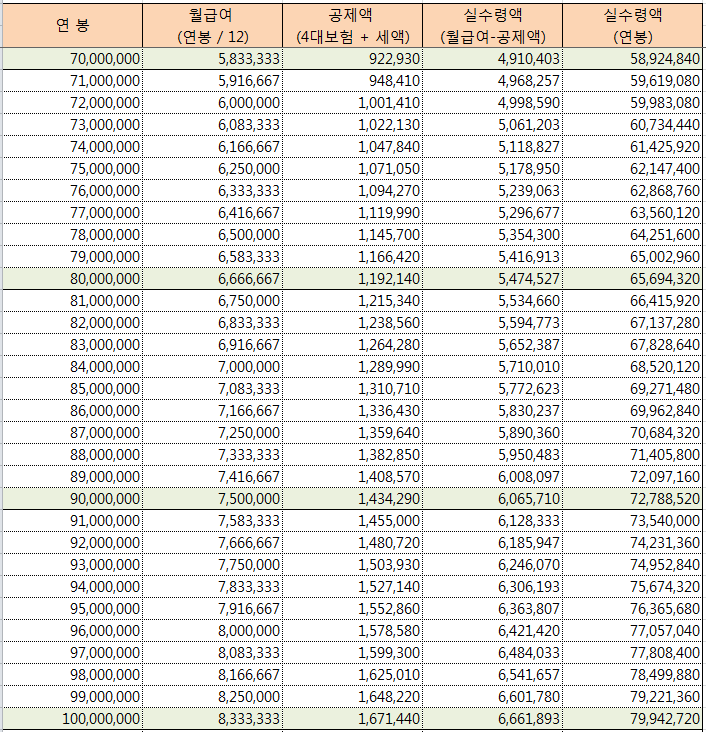Click net pay cell 4,998,590
Screen dimensions: 706x732
(493, 103)
